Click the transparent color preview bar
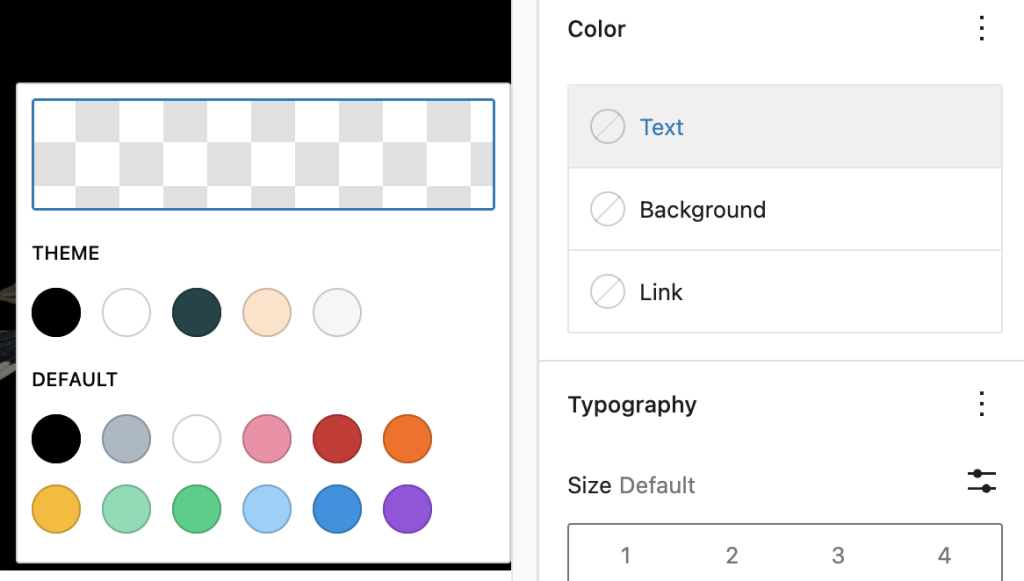Screen dimensions: 1024x581 (x=263, y=154)
